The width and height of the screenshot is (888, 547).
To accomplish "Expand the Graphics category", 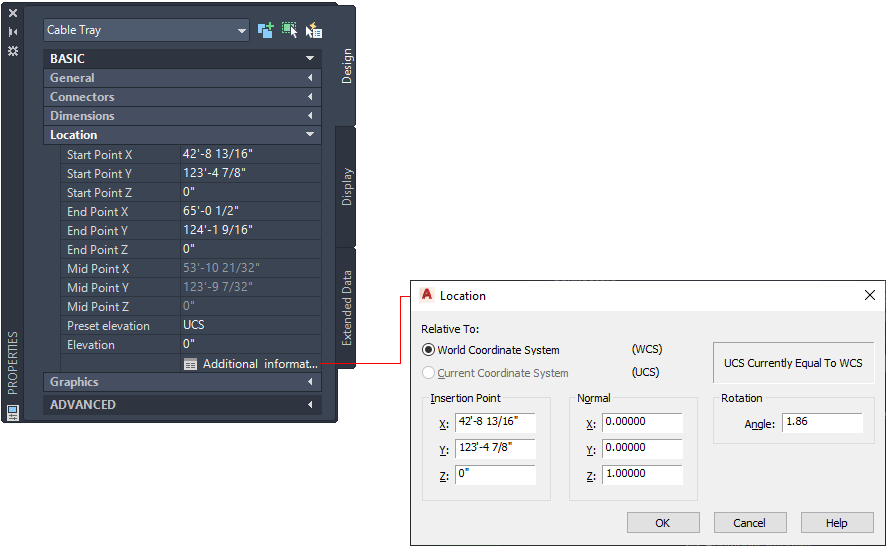I will 182,382.
